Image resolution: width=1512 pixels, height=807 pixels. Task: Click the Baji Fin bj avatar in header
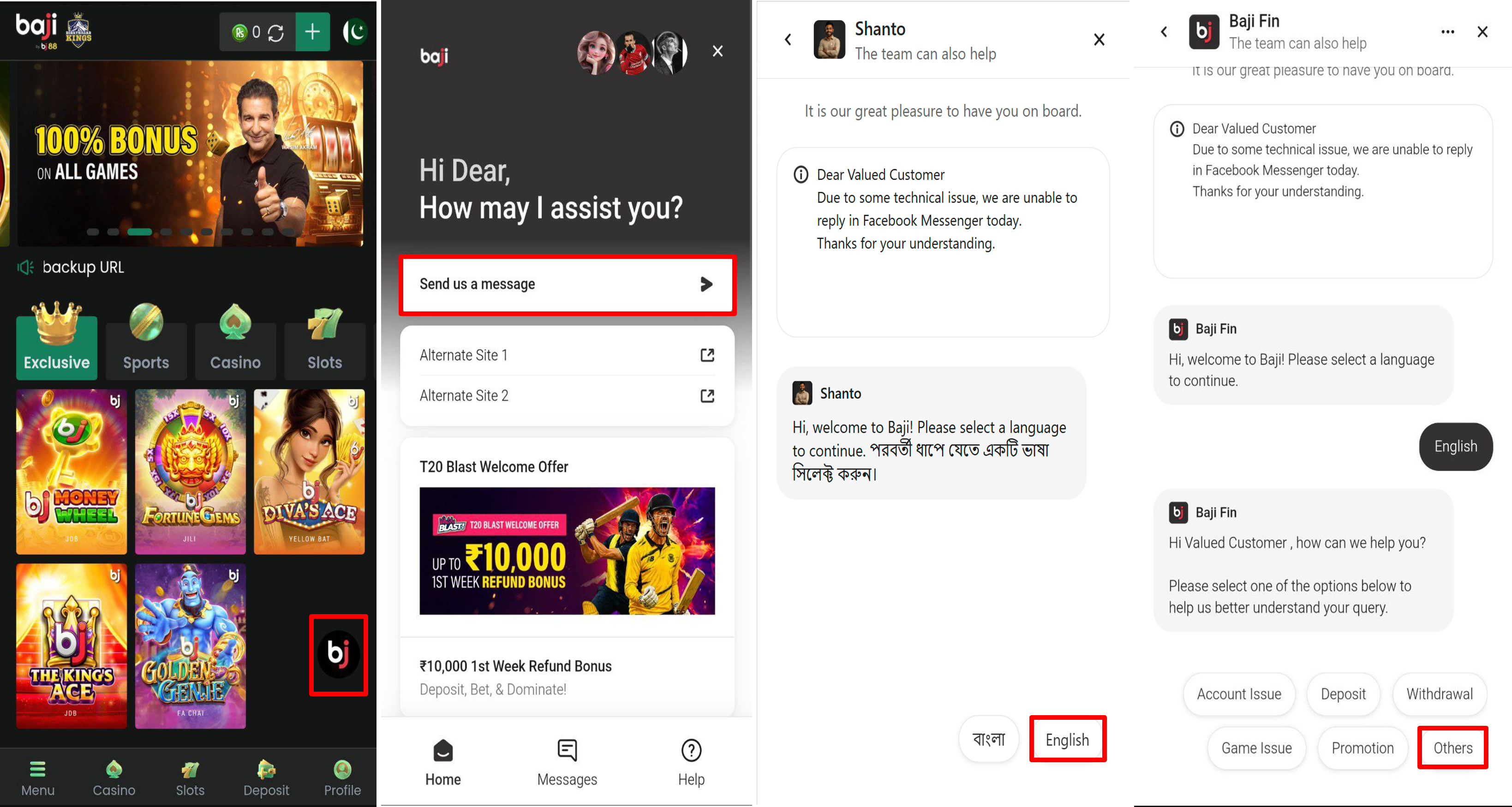coord(1204,32)
